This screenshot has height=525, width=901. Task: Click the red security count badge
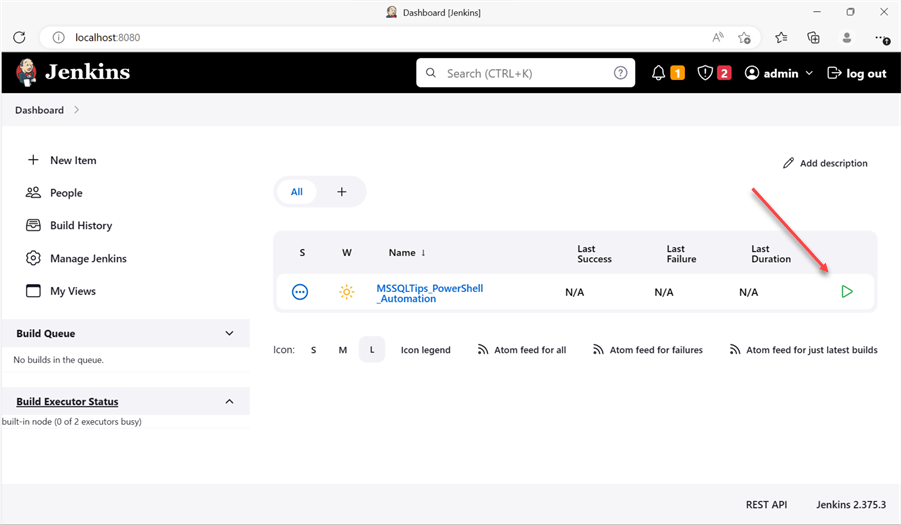pyautogui.click(x=724, y=73)
